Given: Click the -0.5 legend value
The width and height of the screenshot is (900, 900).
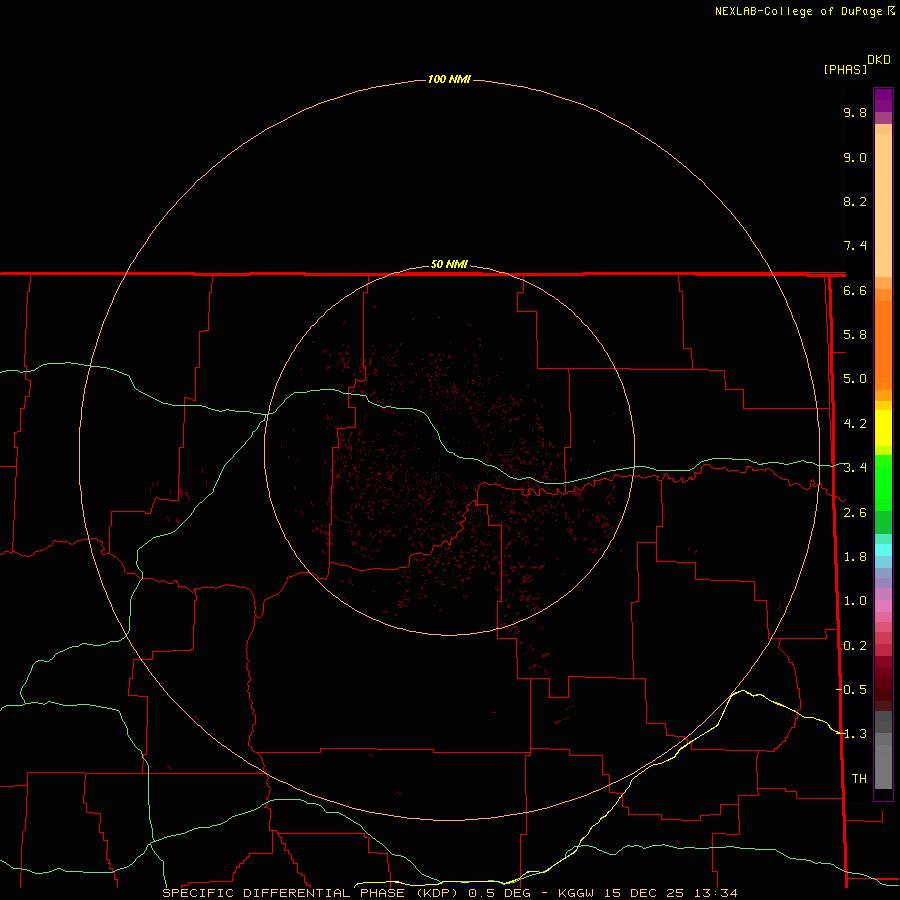Looking at the screenshot, I should tap(851, 690).
